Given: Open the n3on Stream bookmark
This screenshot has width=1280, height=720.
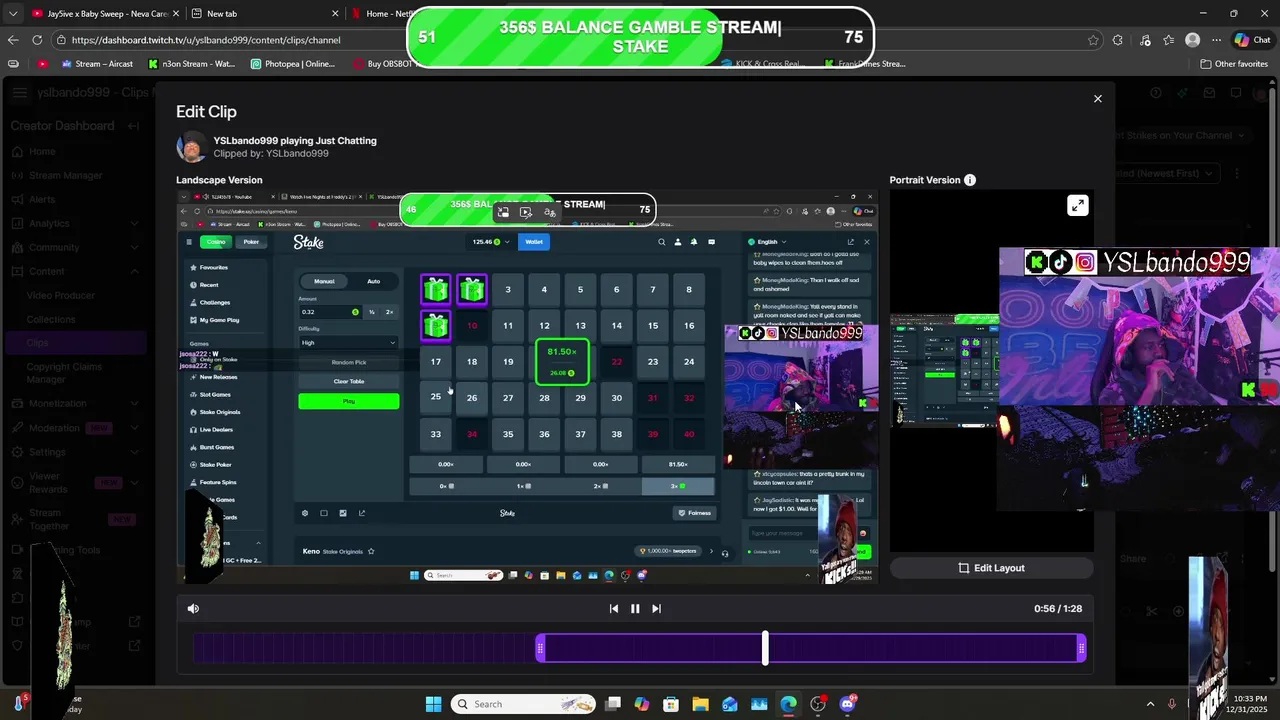Looking at the screenshot, I should (x=191, y=64).
